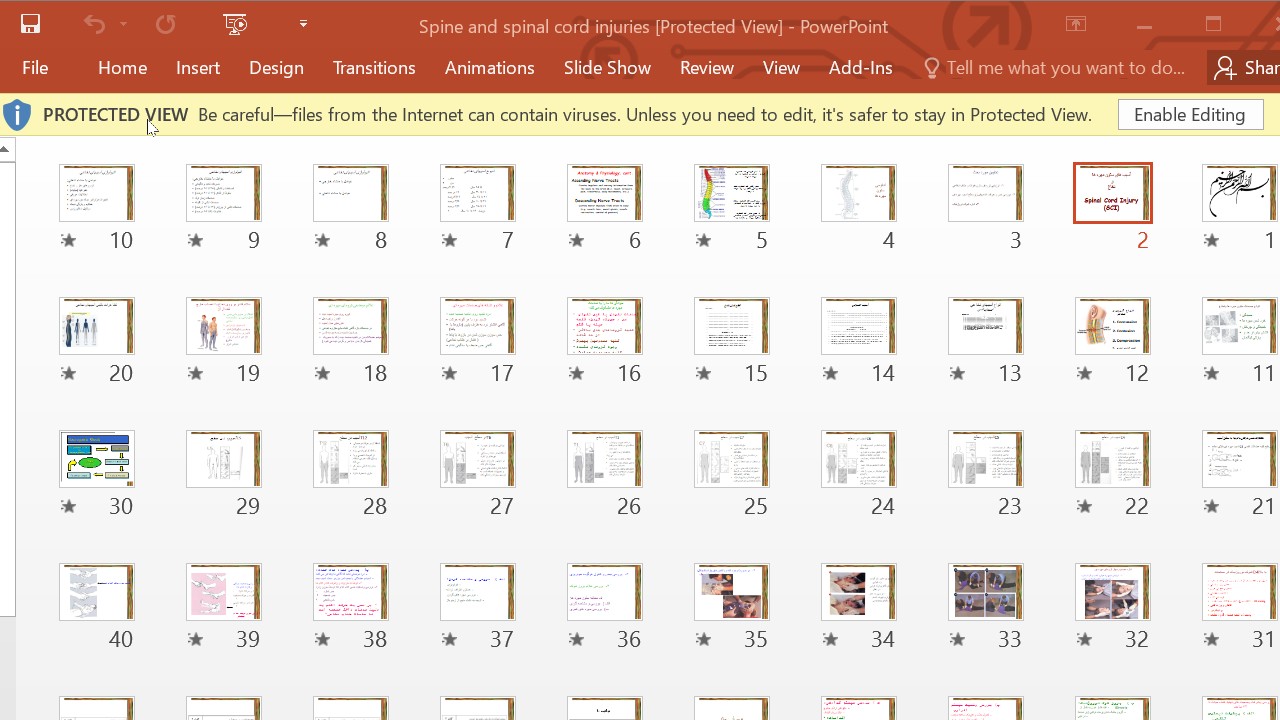Viewport: 1280px width, 720px height.
Task: Select slide 2 Spinal Cord Injury thumbnail
Action: pos(1112,193)
